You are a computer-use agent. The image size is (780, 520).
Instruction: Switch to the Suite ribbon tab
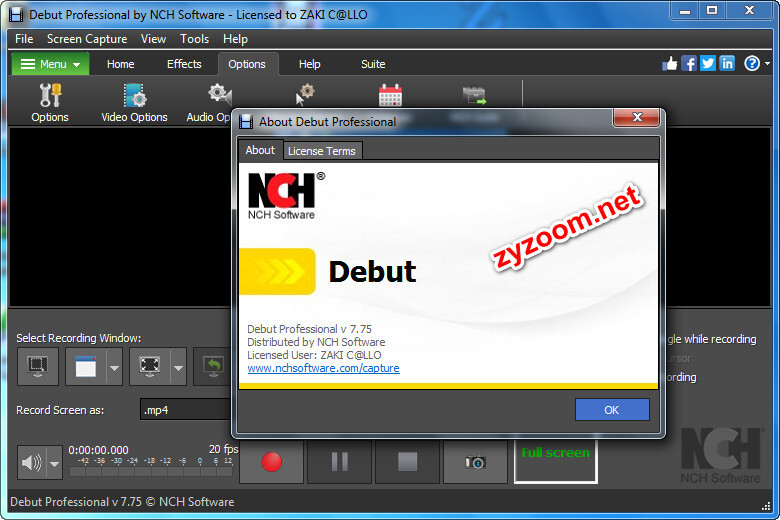pos(373,64)
